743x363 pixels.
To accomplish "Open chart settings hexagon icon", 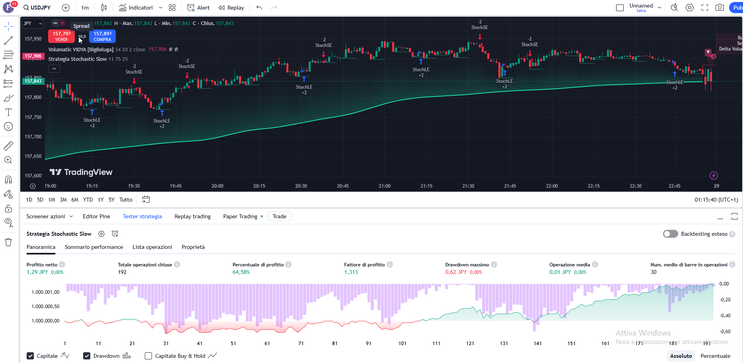I will point(689,8).
